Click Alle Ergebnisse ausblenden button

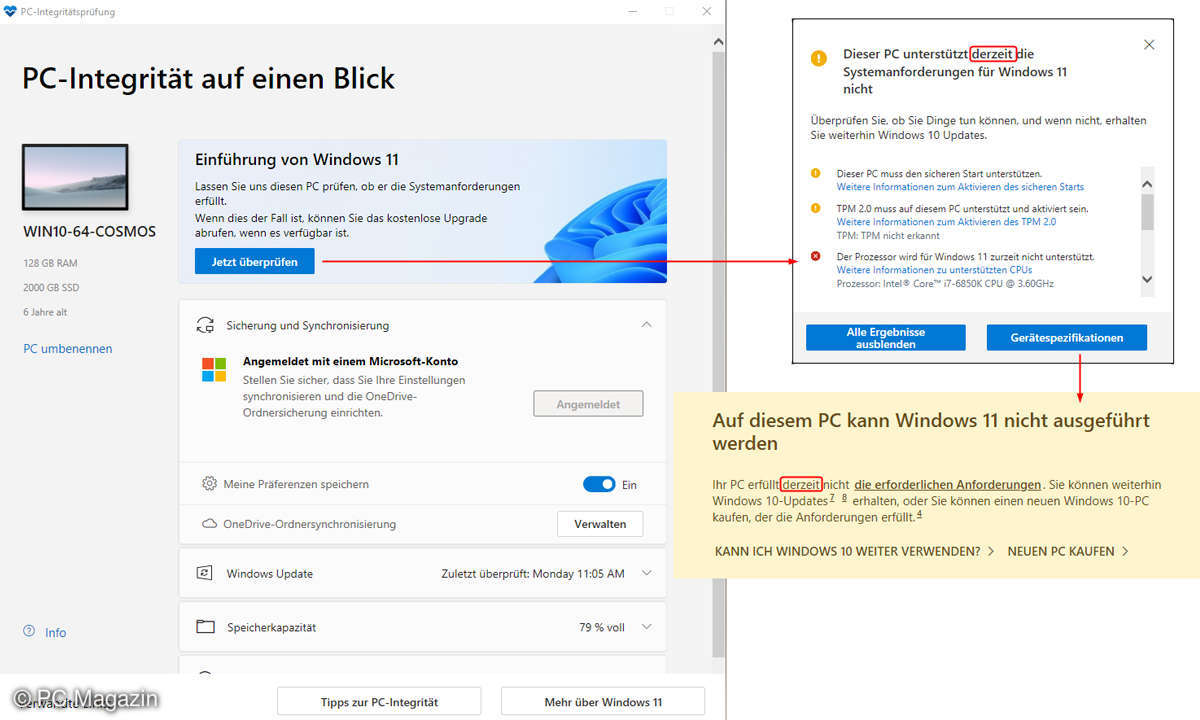click(x=886, y=338)
